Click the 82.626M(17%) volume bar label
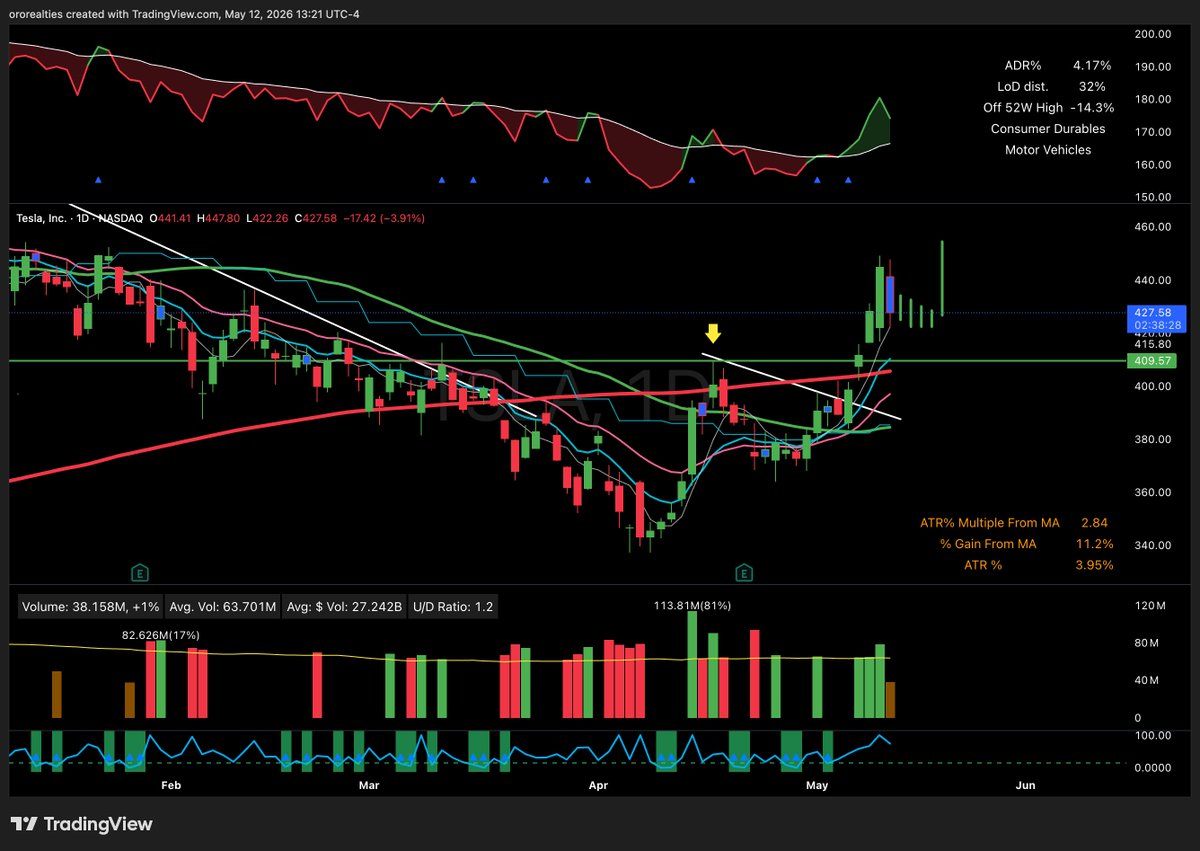 coord(161,634)
